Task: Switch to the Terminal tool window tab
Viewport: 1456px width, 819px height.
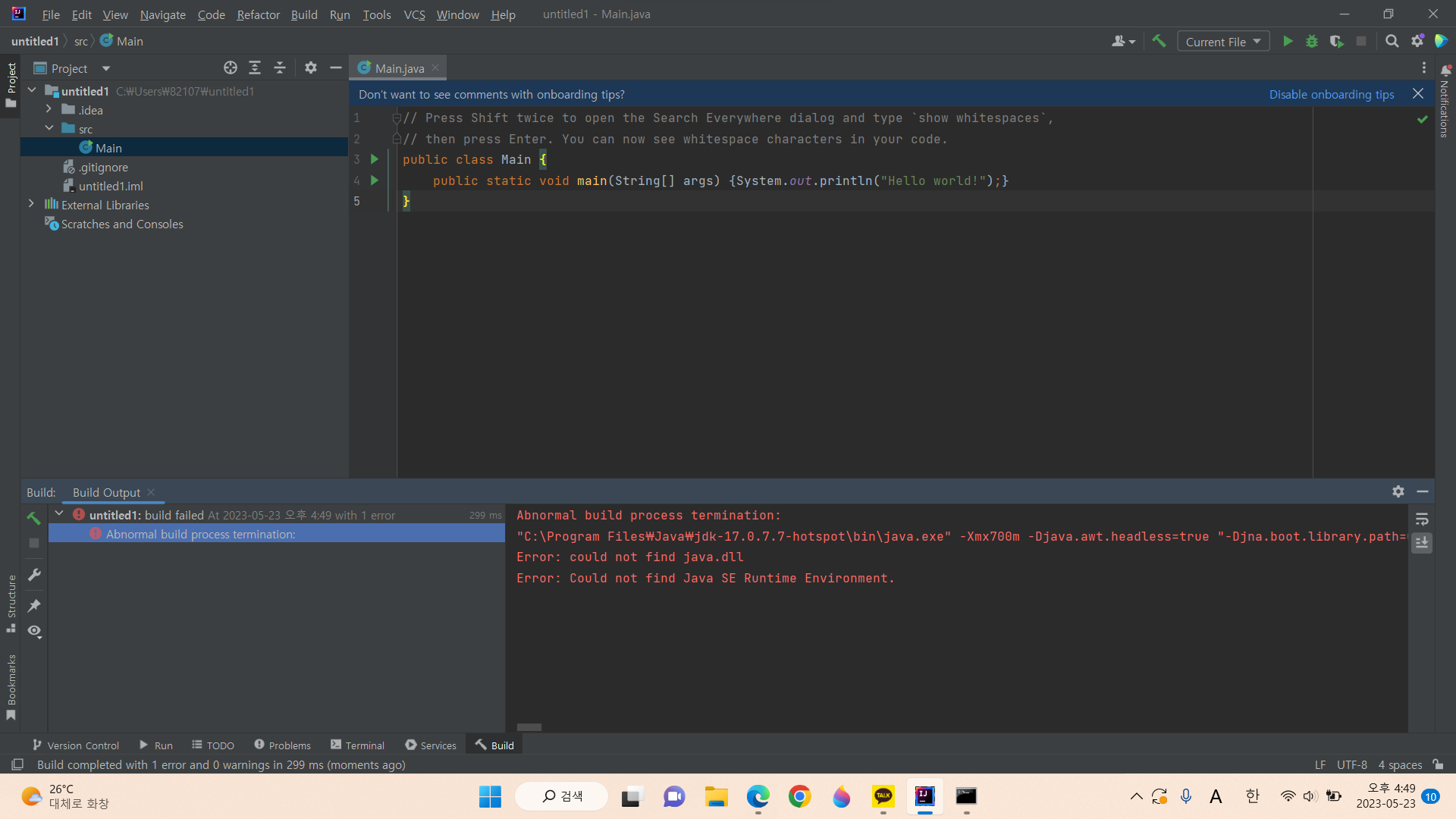Action: tap(357, 745)
